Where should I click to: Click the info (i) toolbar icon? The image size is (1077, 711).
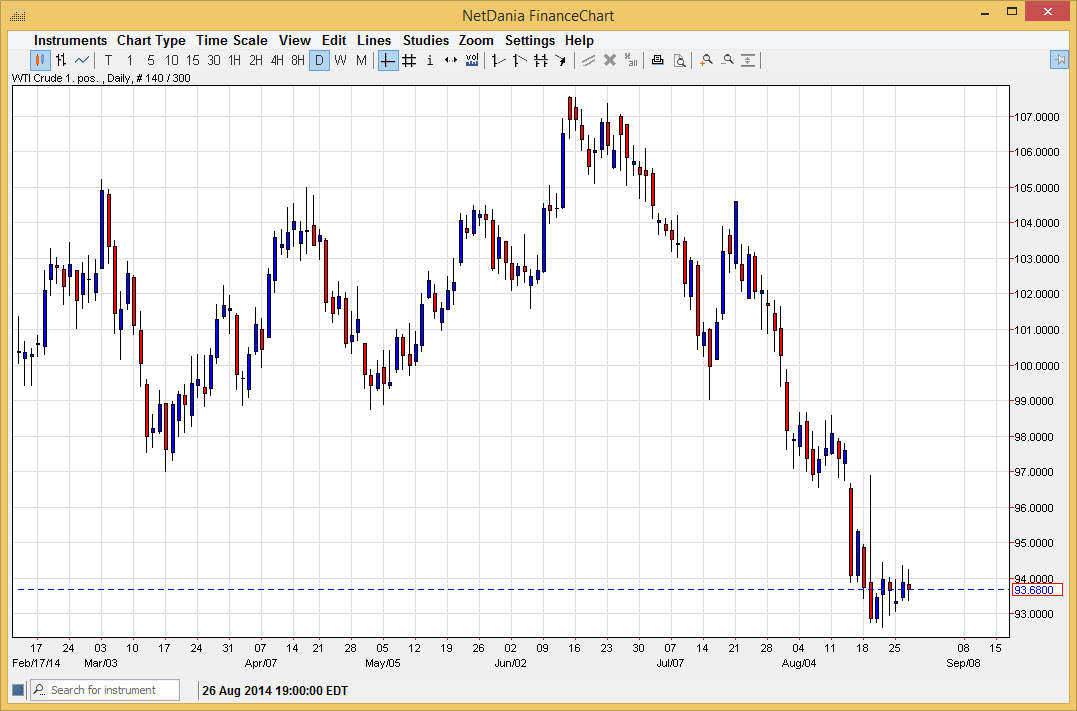click(429, 60)
